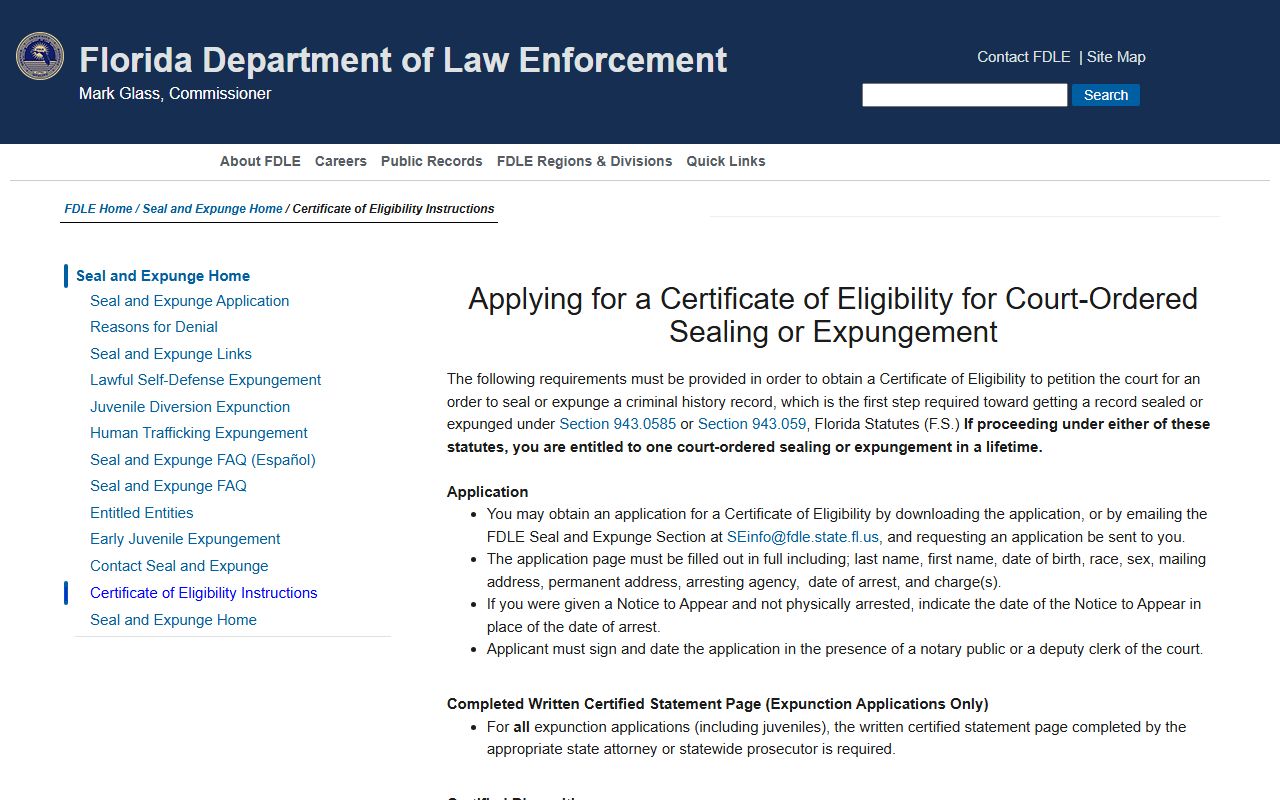Click the page title heading text
Image resolution: width=1280 pixels, height=800 pixels.
pos(833,315)
